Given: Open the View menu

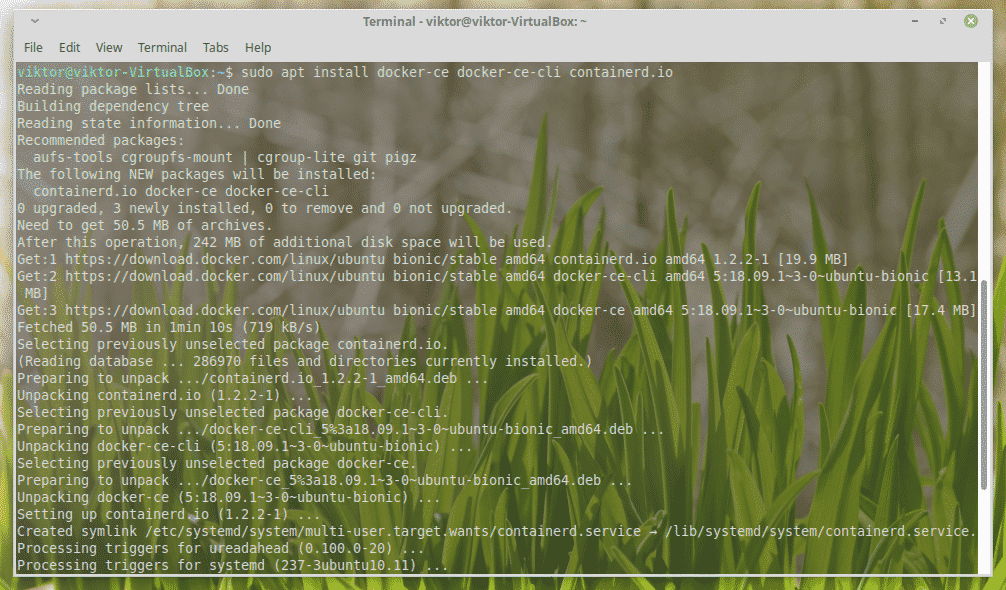Looking at the screenshot, I should point(109,47).
